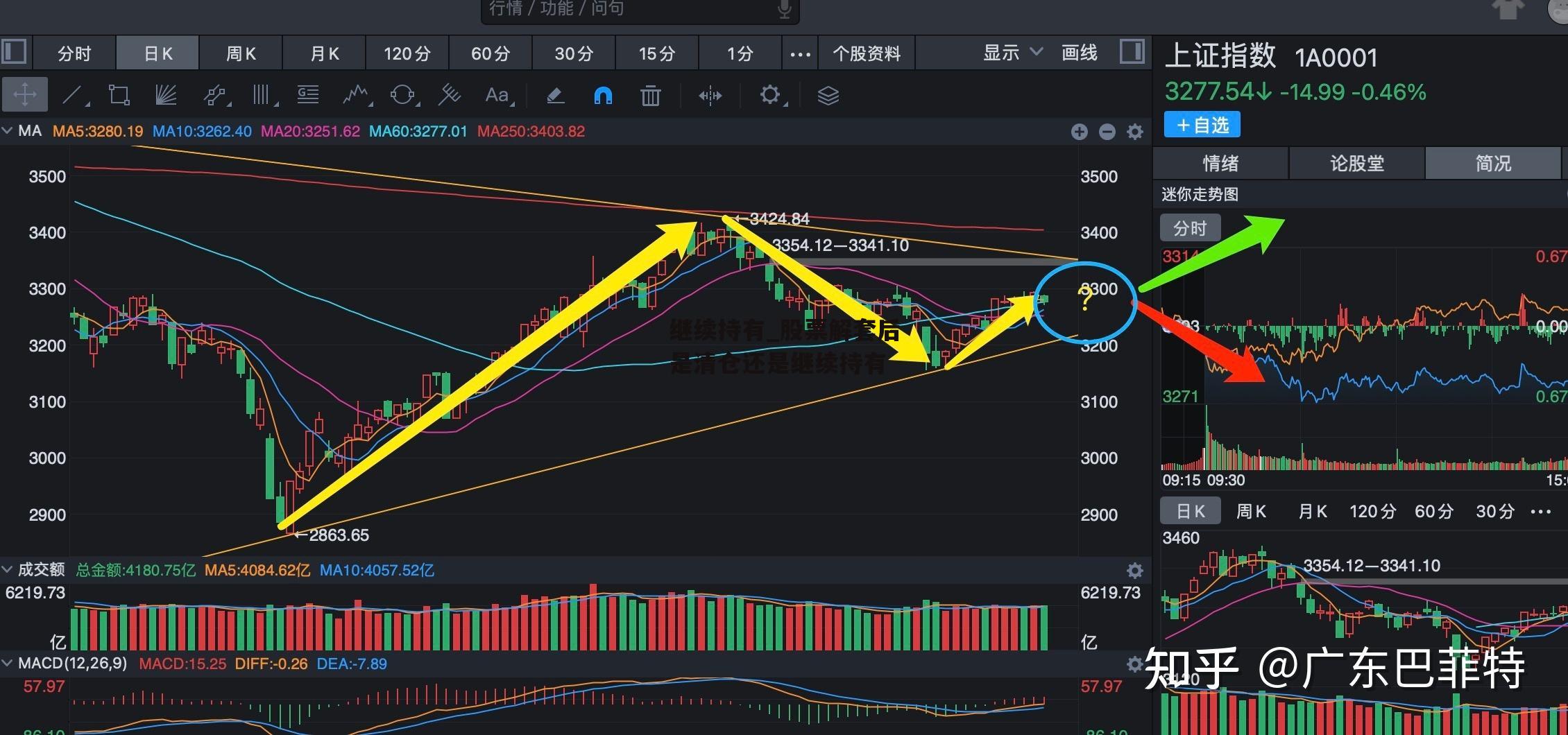Switch to the 1分 chart tab
This screenshot has width=1568, height=735.
740,53
